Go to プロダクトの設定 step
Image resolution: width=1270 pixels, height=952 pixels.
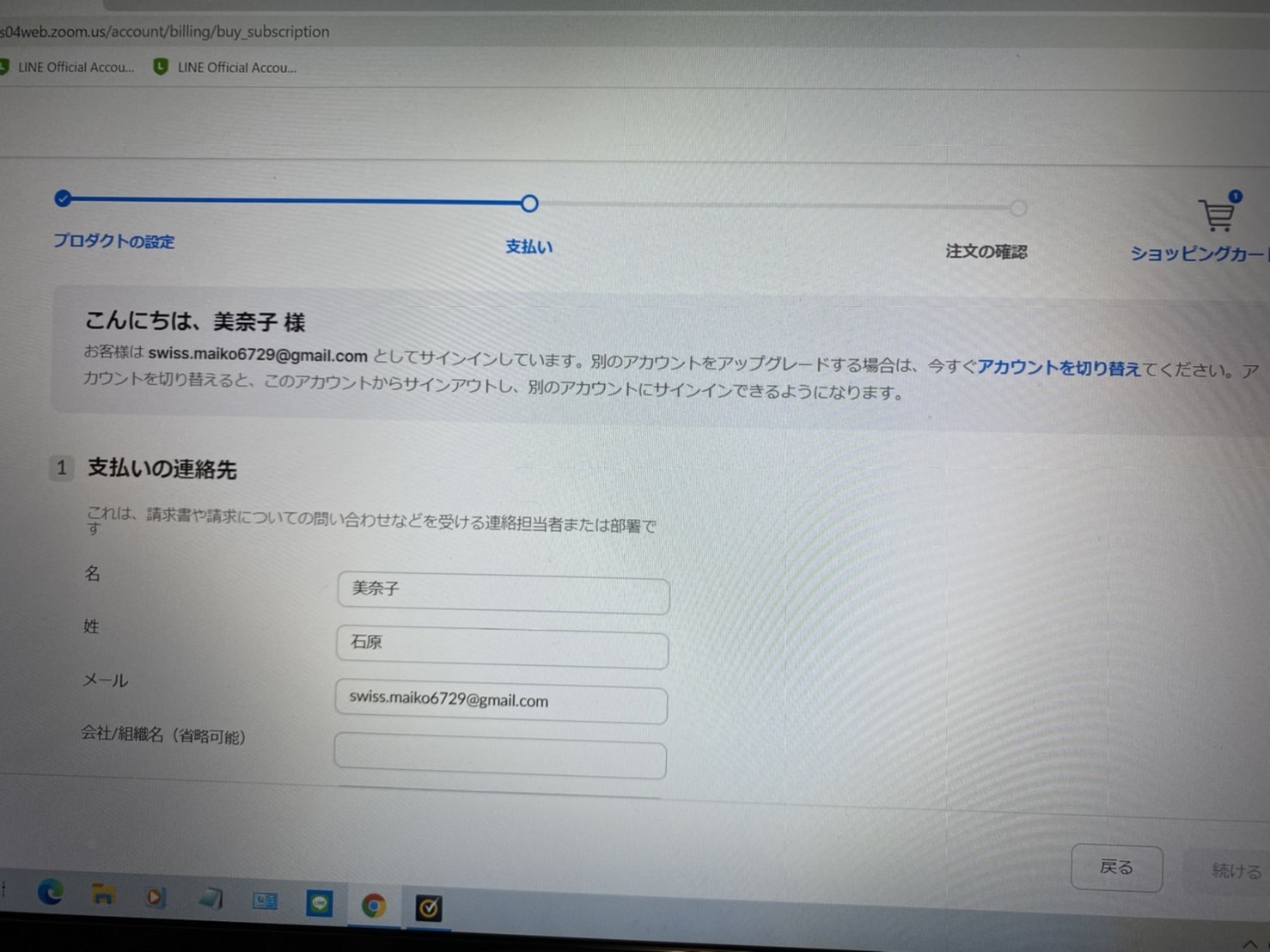click(113, 241)
